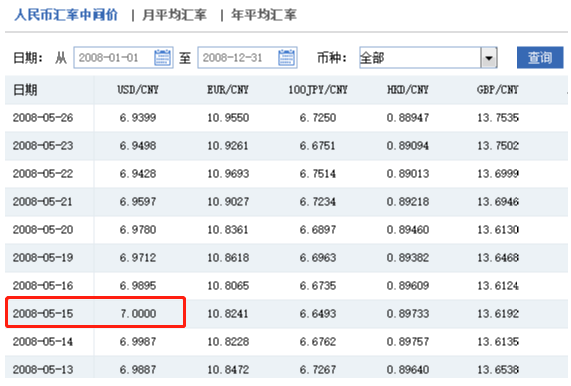Select date cell 2008-05-16
The image size is (571, 386).
tap(43, 286)
